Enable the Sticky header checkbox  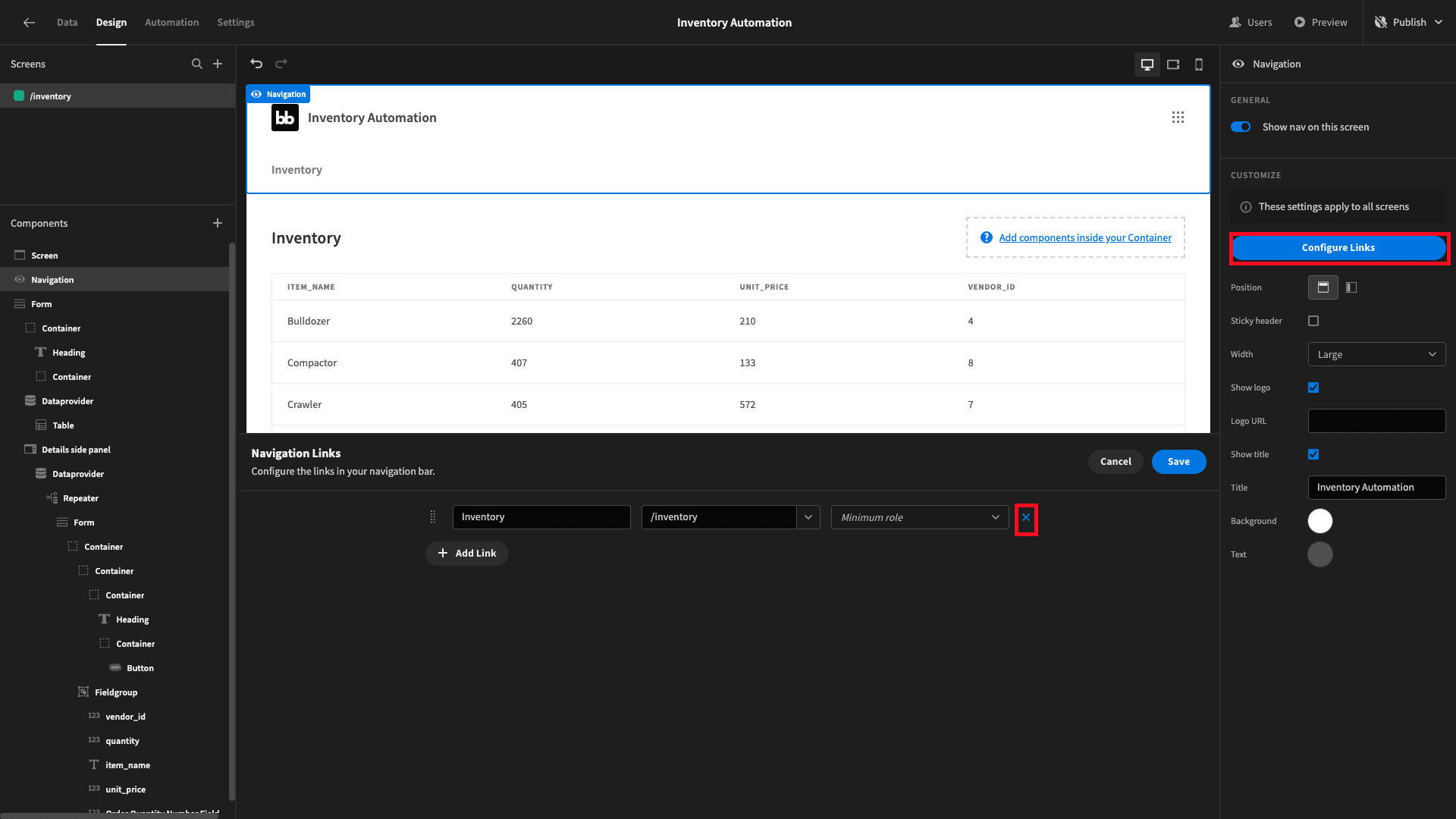(1313, 321)
